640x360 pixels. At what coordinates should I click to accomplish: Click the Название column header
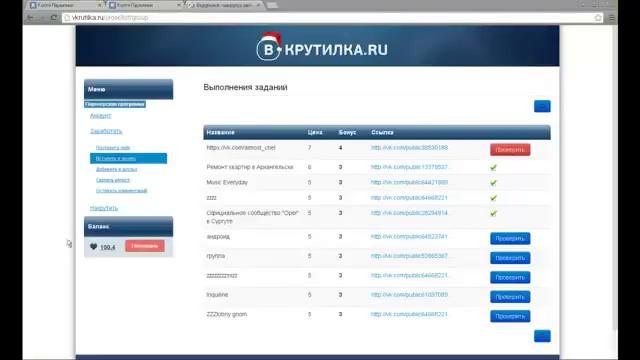click(220, 132)
